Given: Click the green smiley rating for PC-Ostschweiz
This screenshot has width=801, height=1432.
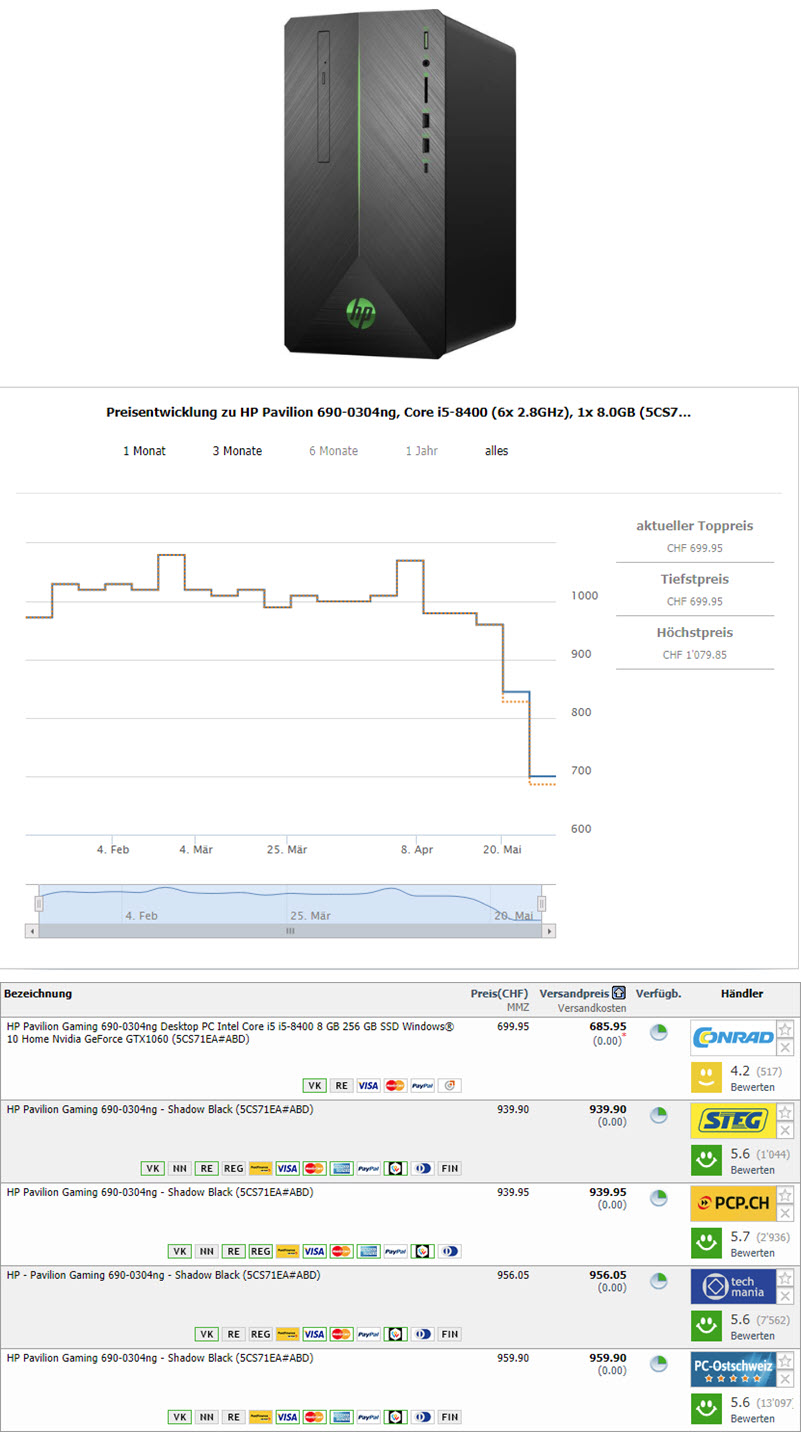Looking at the screenshot, I should point(707,1409).
